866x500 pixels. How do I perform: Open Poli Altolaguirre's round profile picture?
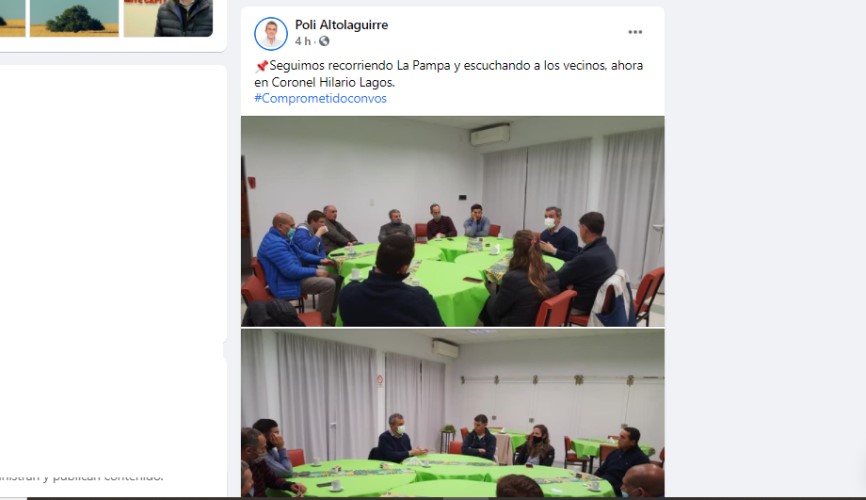pyautogui.click(x=271, y=33)
